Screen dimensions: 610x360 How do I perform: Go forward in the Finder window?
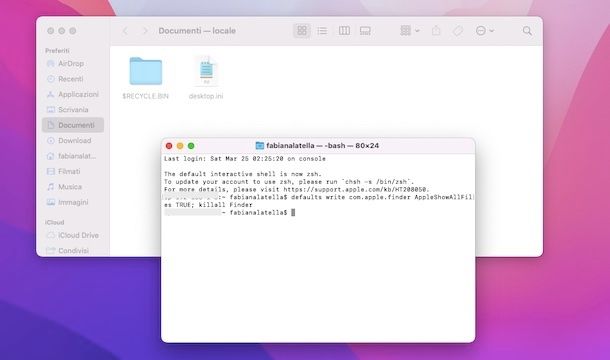(x=145, y=31)
